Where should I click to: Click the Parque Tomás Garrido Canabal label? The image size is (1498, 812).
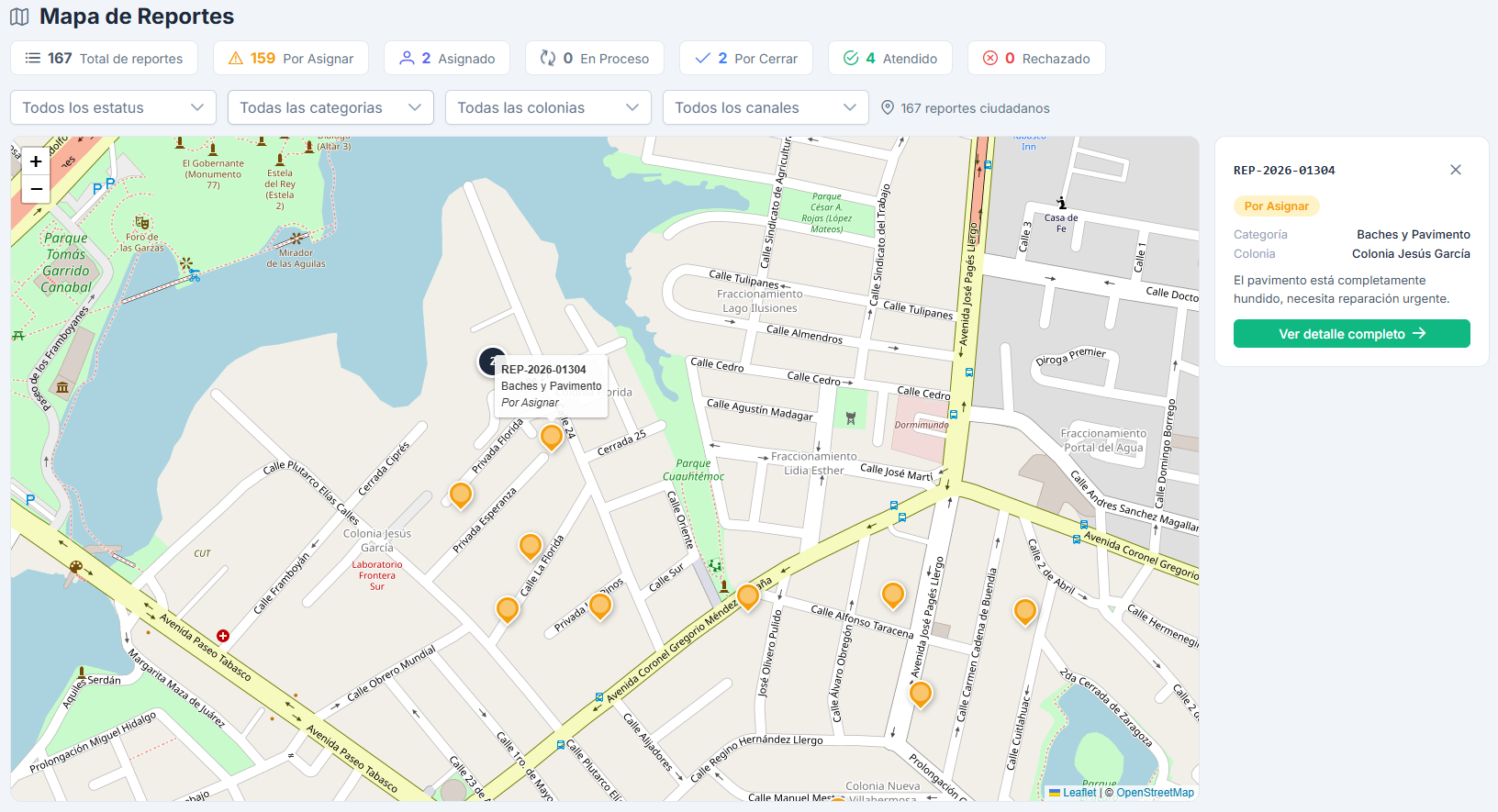click(x=66, y=262)
